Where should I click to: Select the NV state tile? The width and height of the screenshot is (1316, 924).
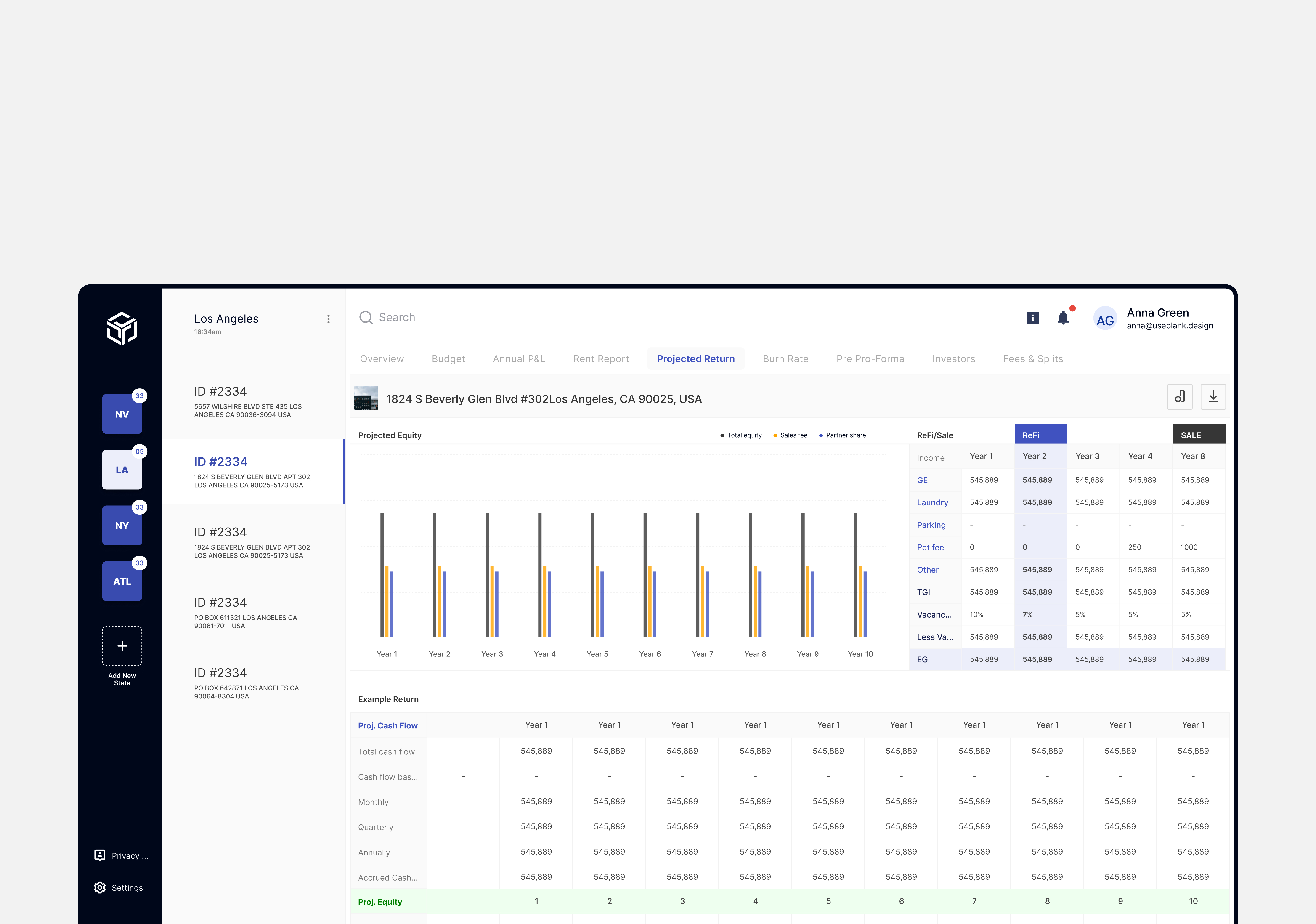coord(122,414)
